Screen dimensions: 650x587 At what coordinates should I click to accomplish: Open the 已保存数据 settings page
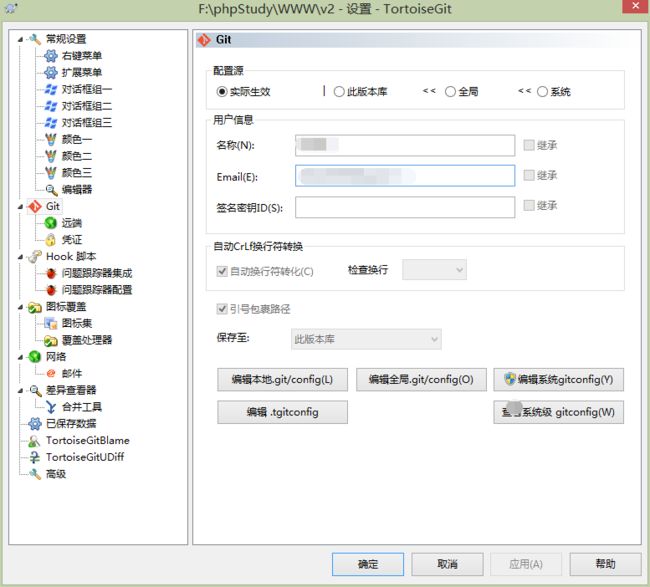click(x=71, y=424)
